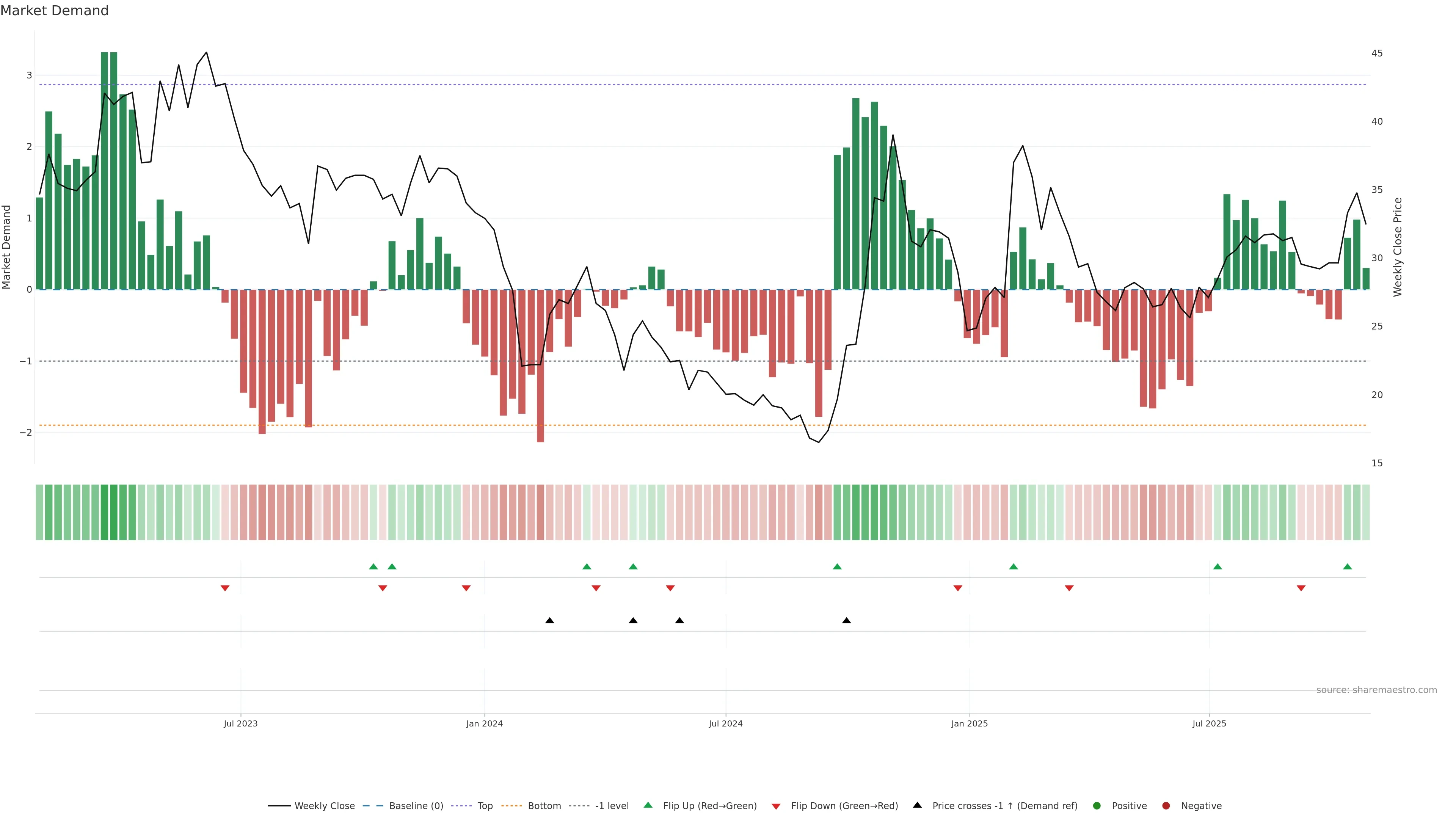Click the green Positive legend dot

click(1097, 805)
